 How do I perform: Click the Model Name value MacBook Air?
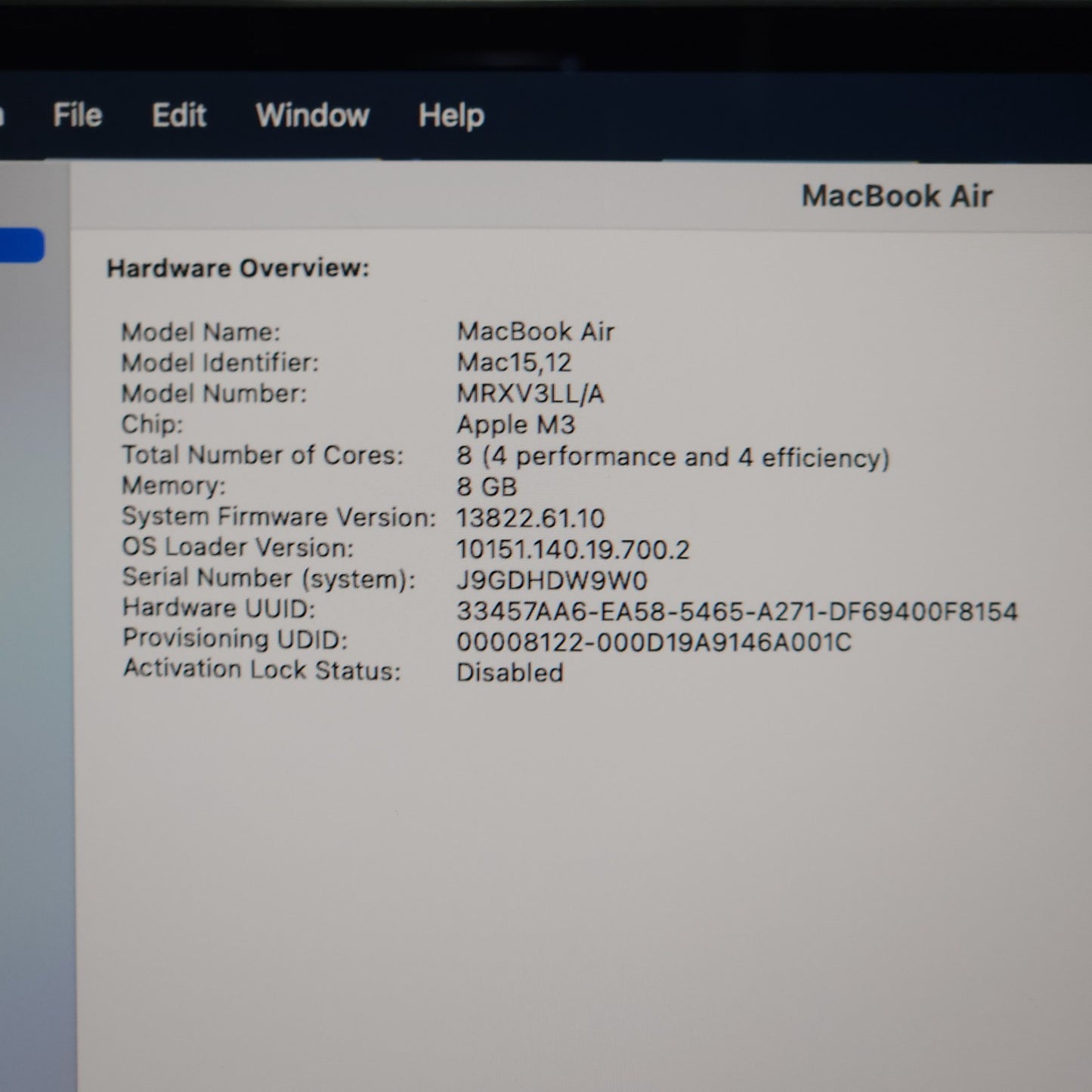[536, 332]
